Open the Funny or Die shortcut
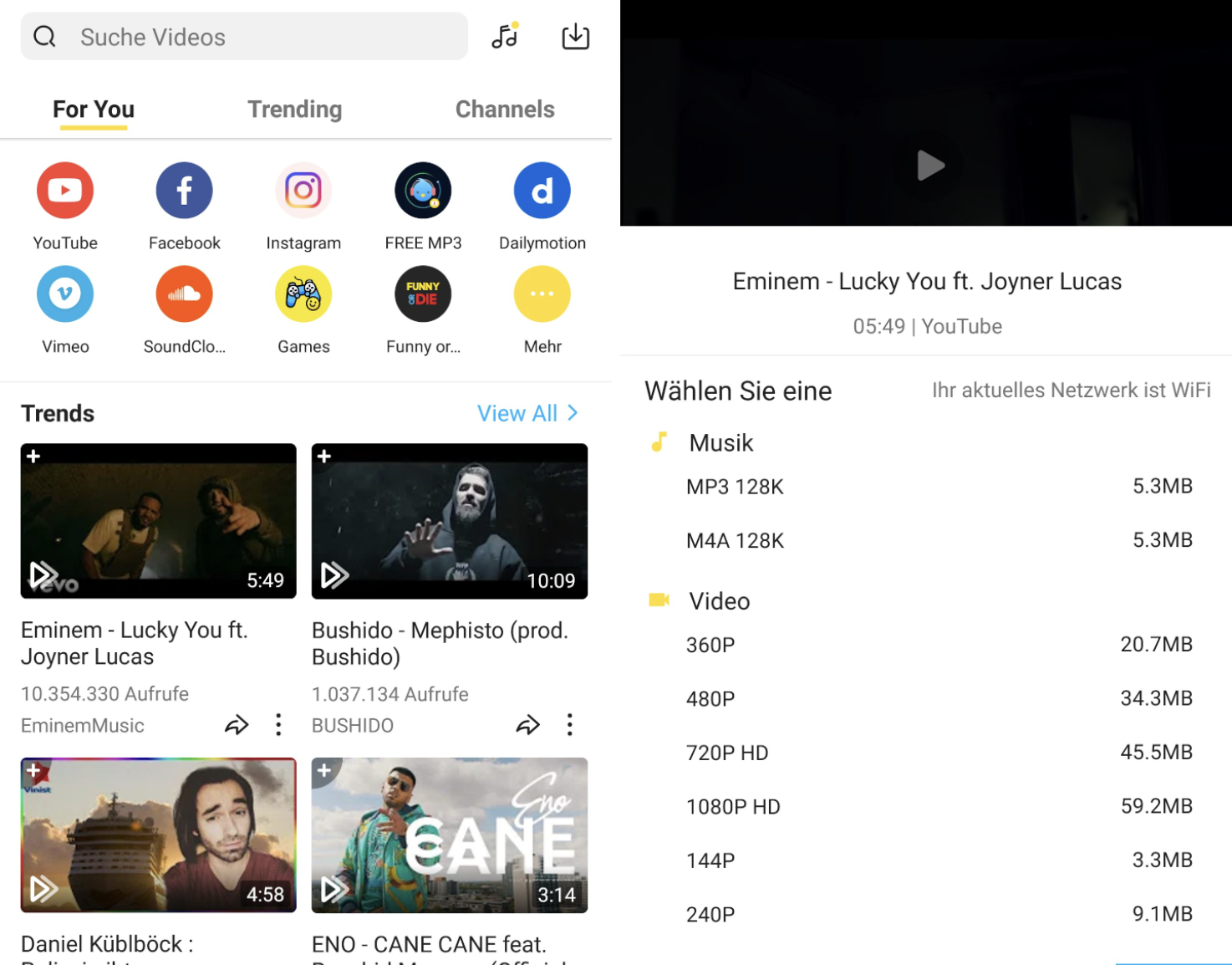 pyautogui.click(x=423, y=294)
